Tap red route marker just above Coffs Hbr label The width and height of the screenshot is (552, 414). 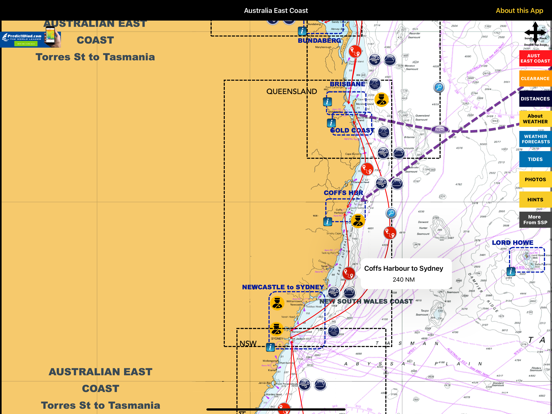[x=367, y=169]
